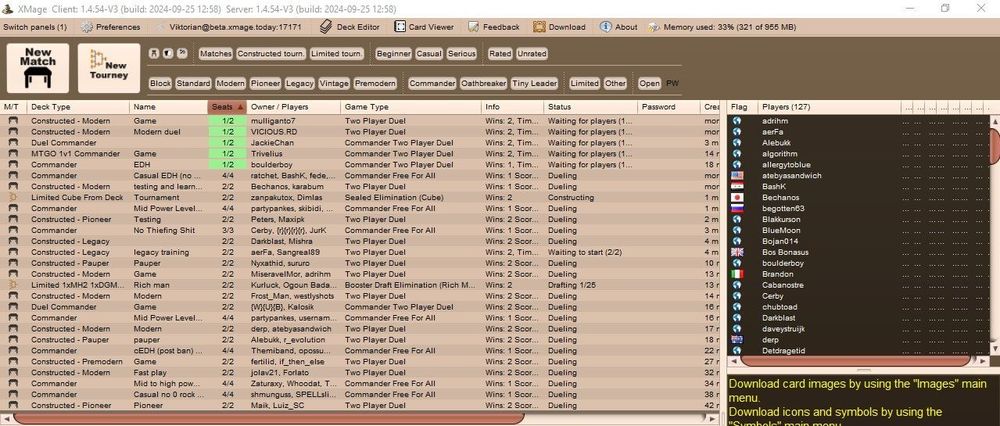Click the Russian flag beside begotten63

click(x=737, y=209)
